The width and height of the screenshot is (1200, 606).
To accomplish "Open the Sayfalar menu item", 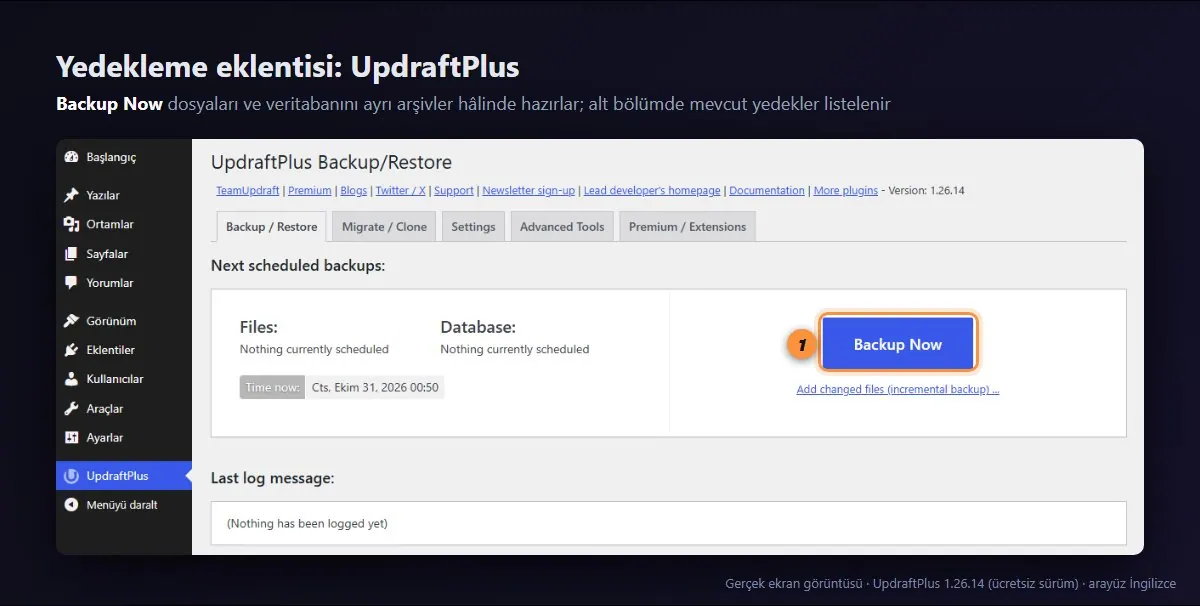I will tap(124, 254).
